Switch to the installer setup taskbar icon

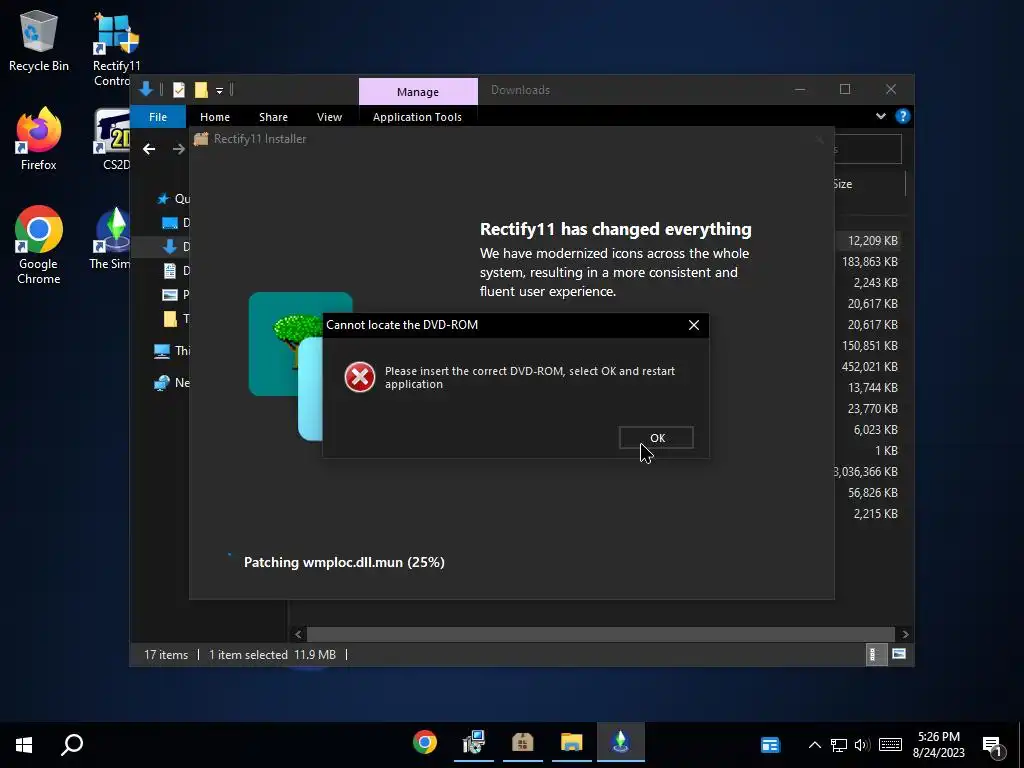473,743
